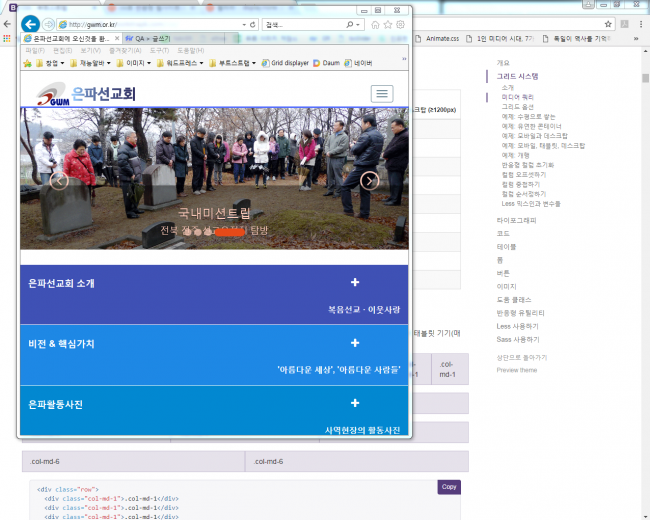The height and width of the screenshot is (520, 650).
Task: Close the 은파선교회 tab in IE
Action: click(117, 39)
